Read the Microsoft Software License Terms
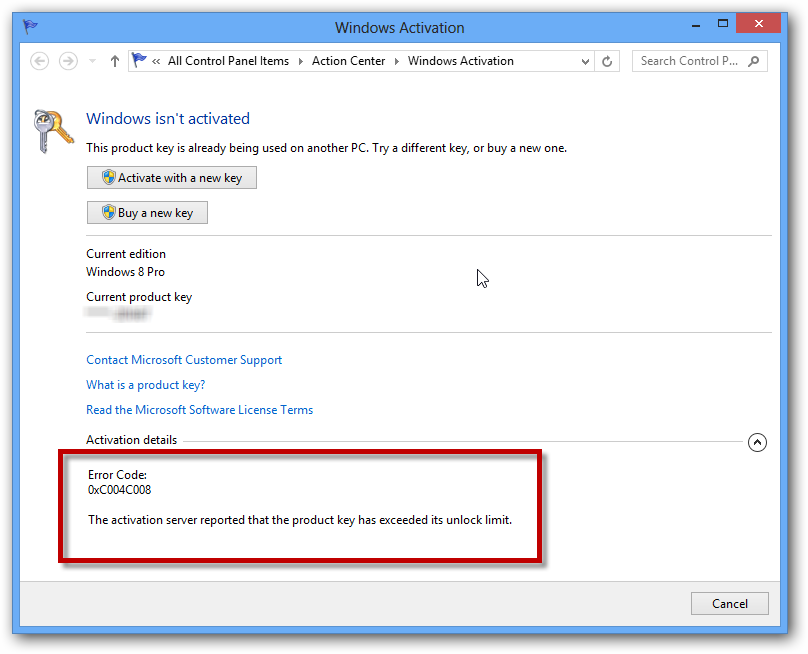 click(199, 410)
